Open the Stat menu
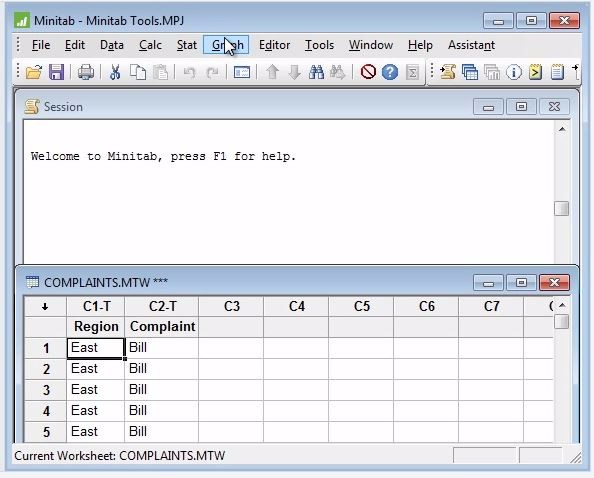 [x=186, y=45]
